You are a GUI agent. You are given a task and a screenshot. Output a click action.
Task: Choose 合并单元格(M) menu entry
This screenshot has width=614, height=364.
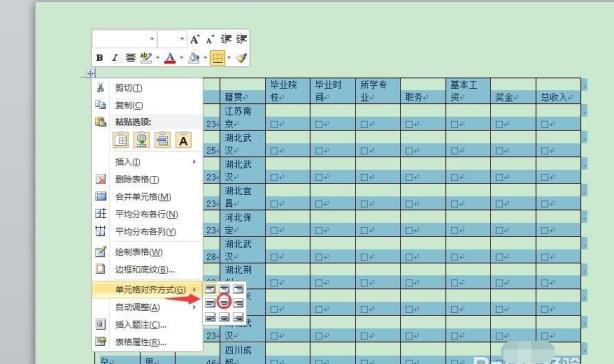click(x=147, y=196)
